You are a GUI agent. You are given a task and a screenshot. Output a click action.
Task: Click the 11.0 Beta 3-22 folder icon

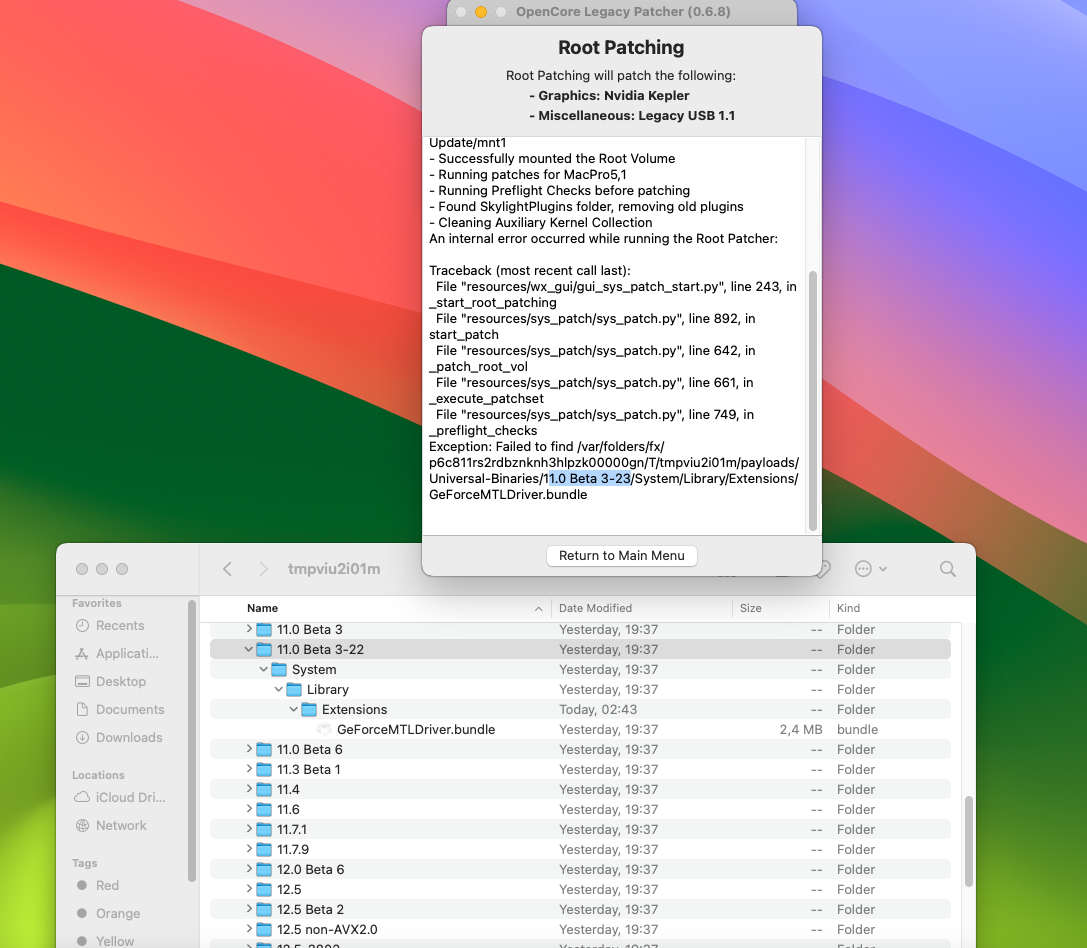(264, 650)
